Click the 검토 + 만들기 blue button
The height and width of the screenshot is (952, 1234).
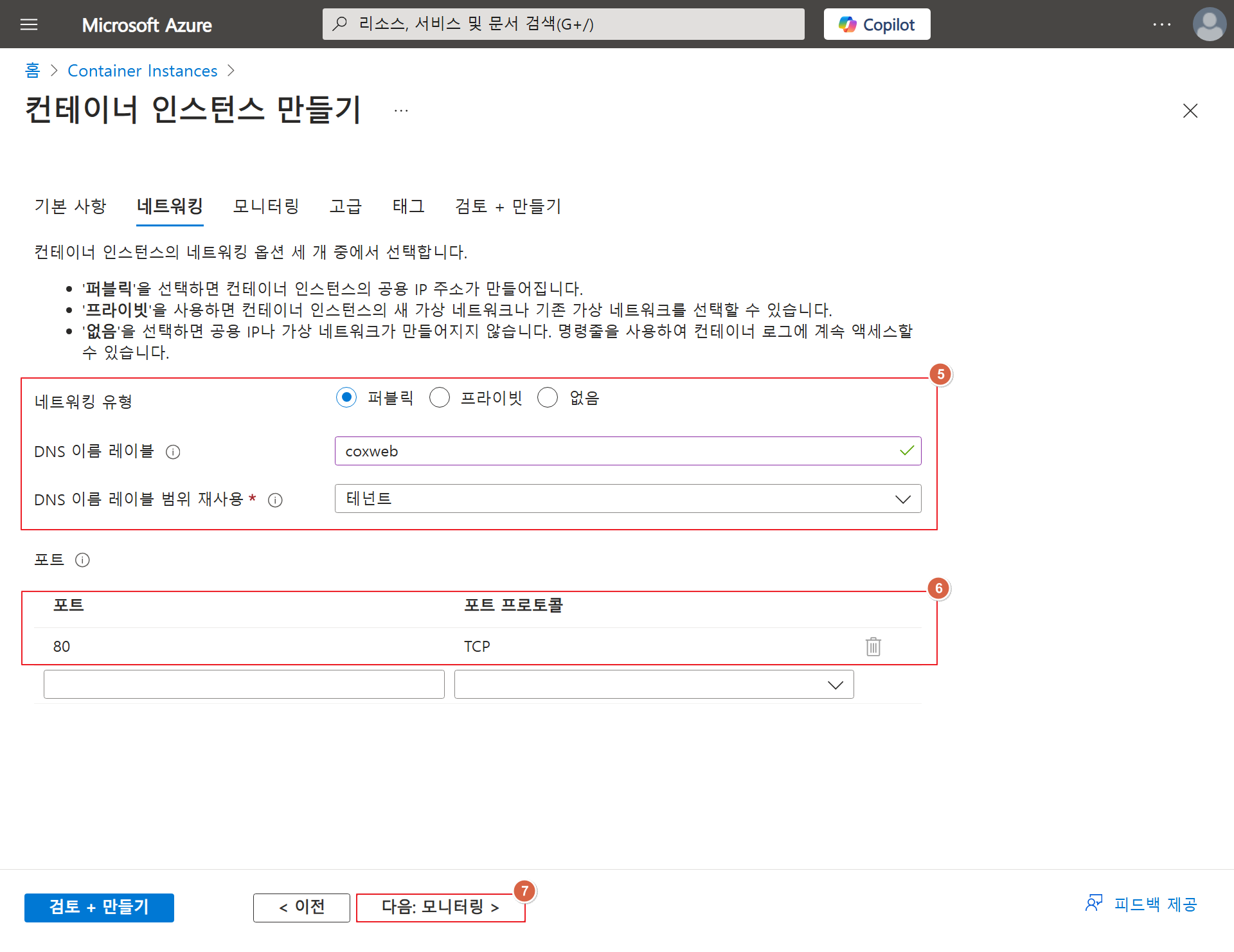(x=99, y=907)
